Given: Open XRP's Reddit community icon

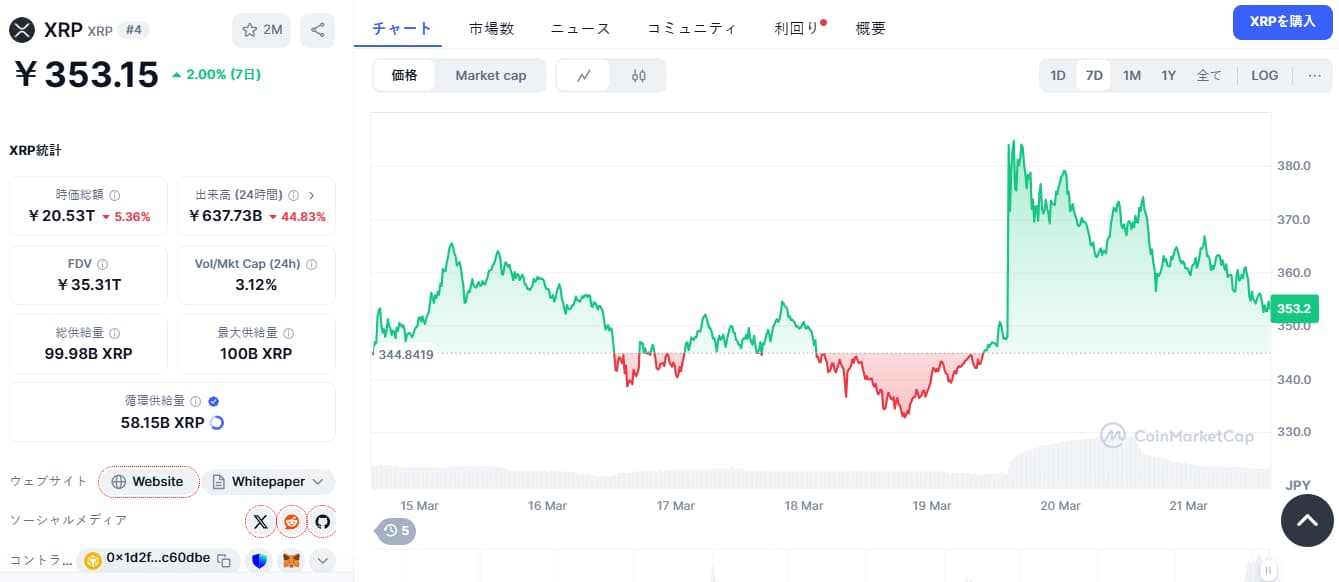Looking at the screenshot, I should coord(291,521).
